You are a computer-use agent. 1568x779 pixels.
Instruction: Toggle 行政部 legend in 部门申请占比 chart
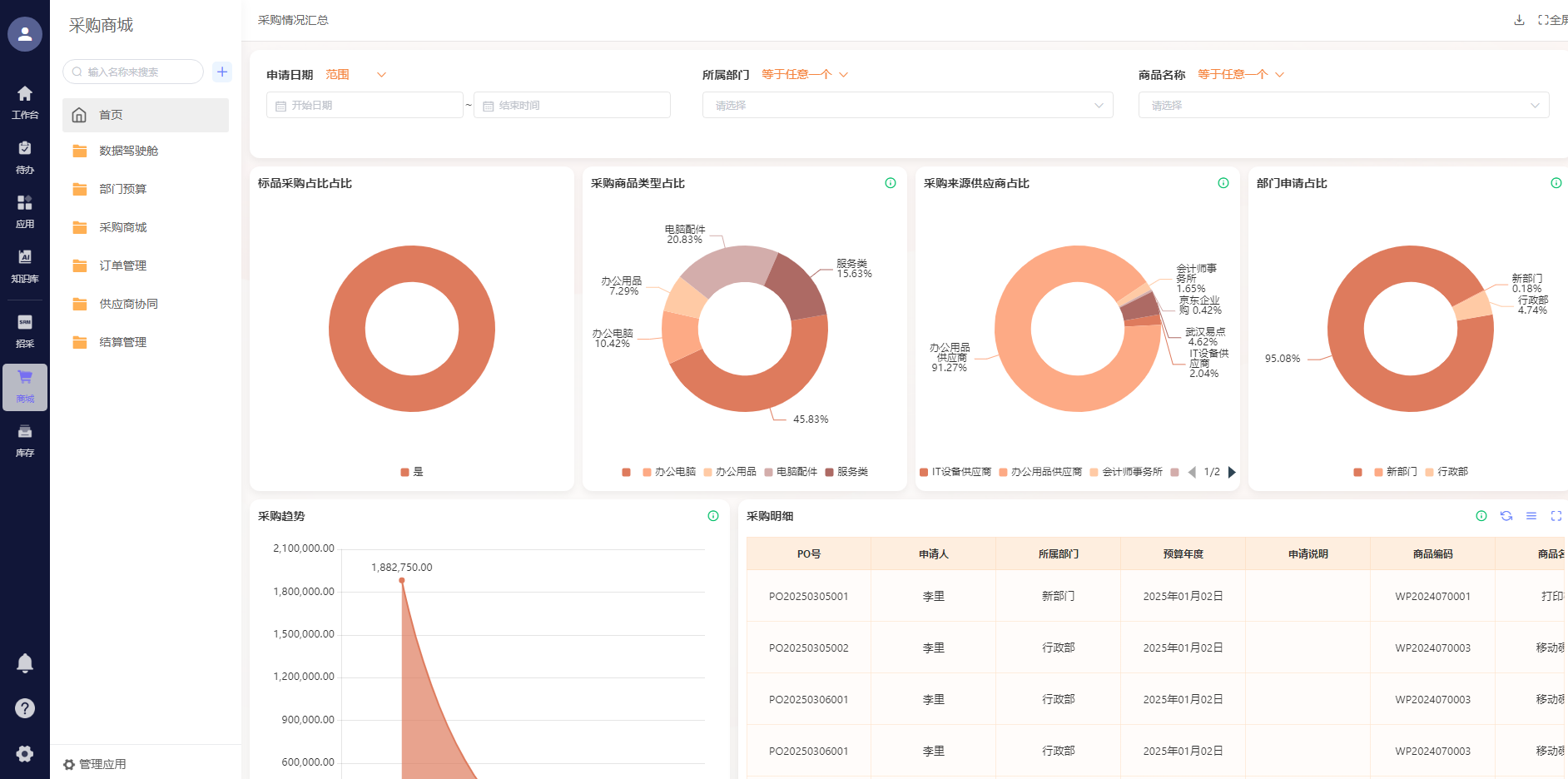point(1446,472)
